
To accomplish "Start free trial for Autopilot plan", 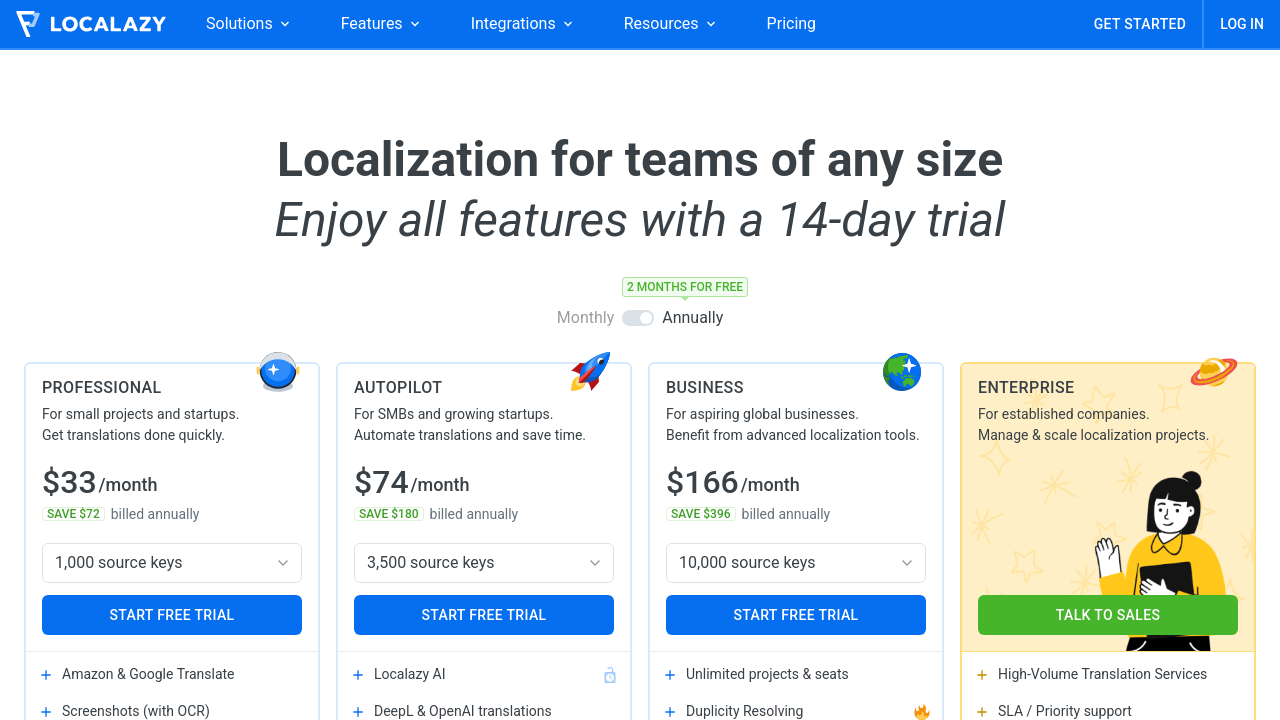I will pyautogui.click(x=484, y=615).
